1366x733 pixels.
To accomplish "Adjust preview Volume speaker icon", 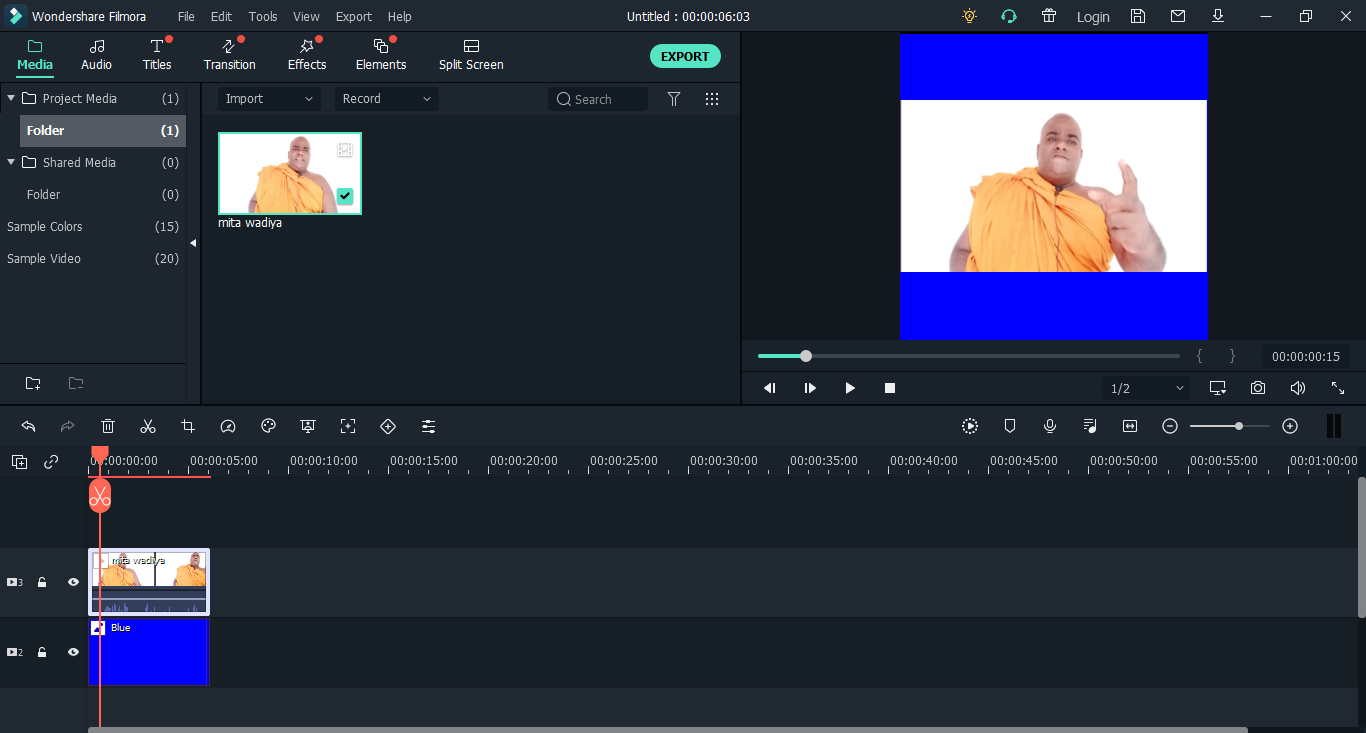I will [1298, 388].
